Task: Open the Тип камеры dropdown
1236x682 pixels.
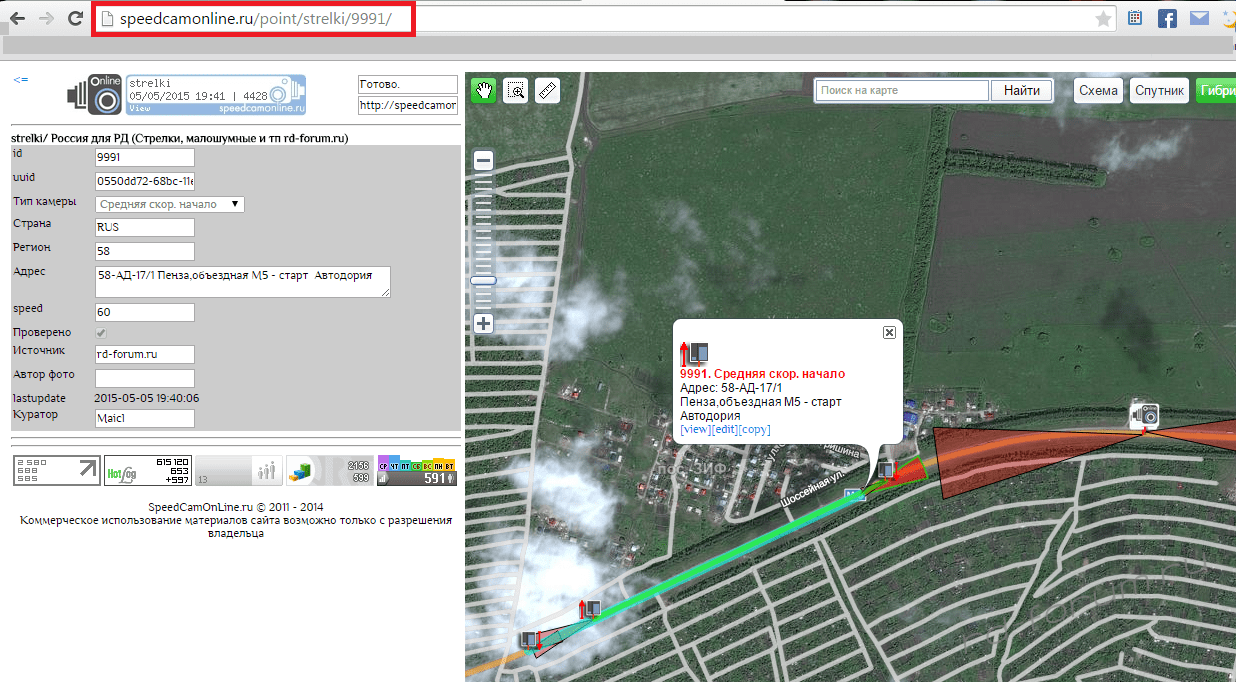Action: pos(170,204)
